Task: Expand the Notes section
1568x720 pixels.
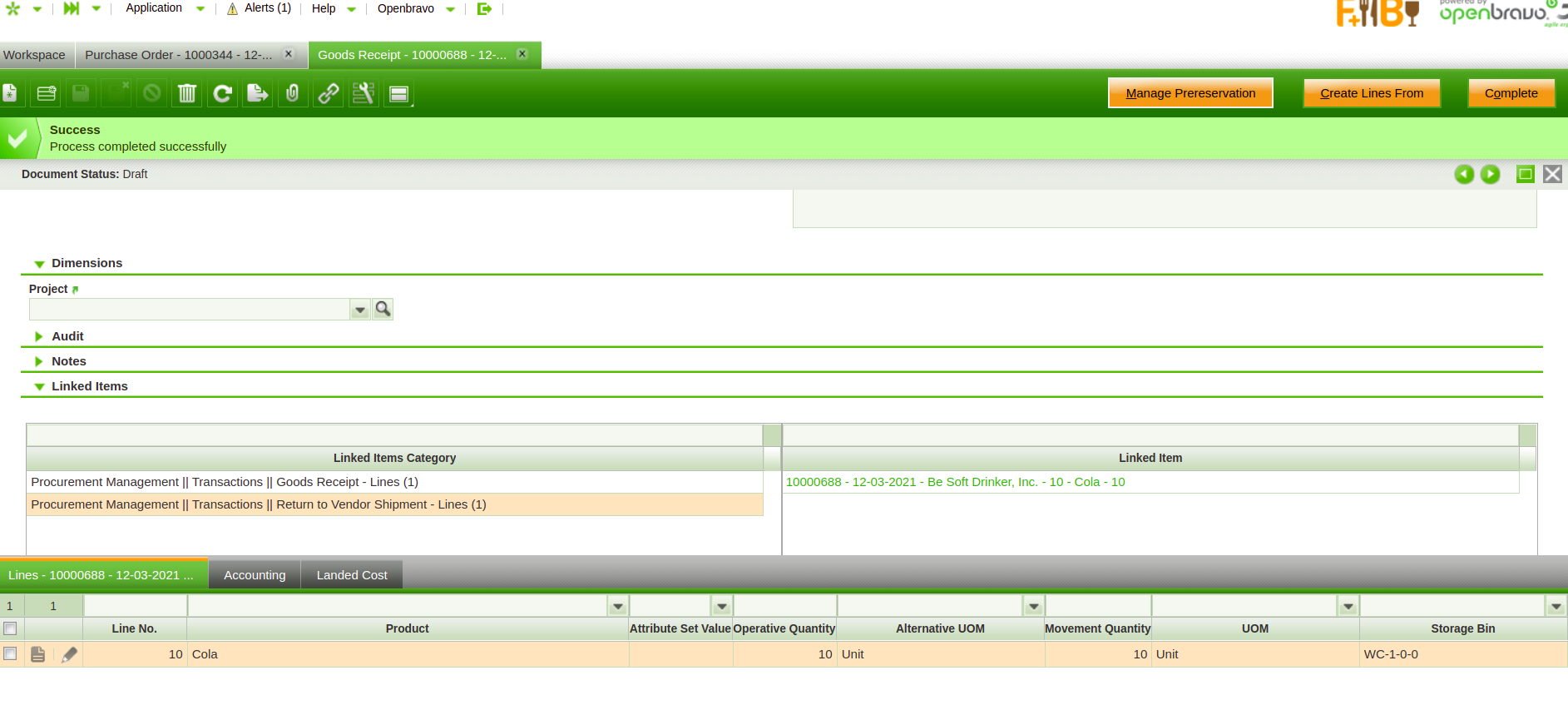Action: [x=39, y=361]
